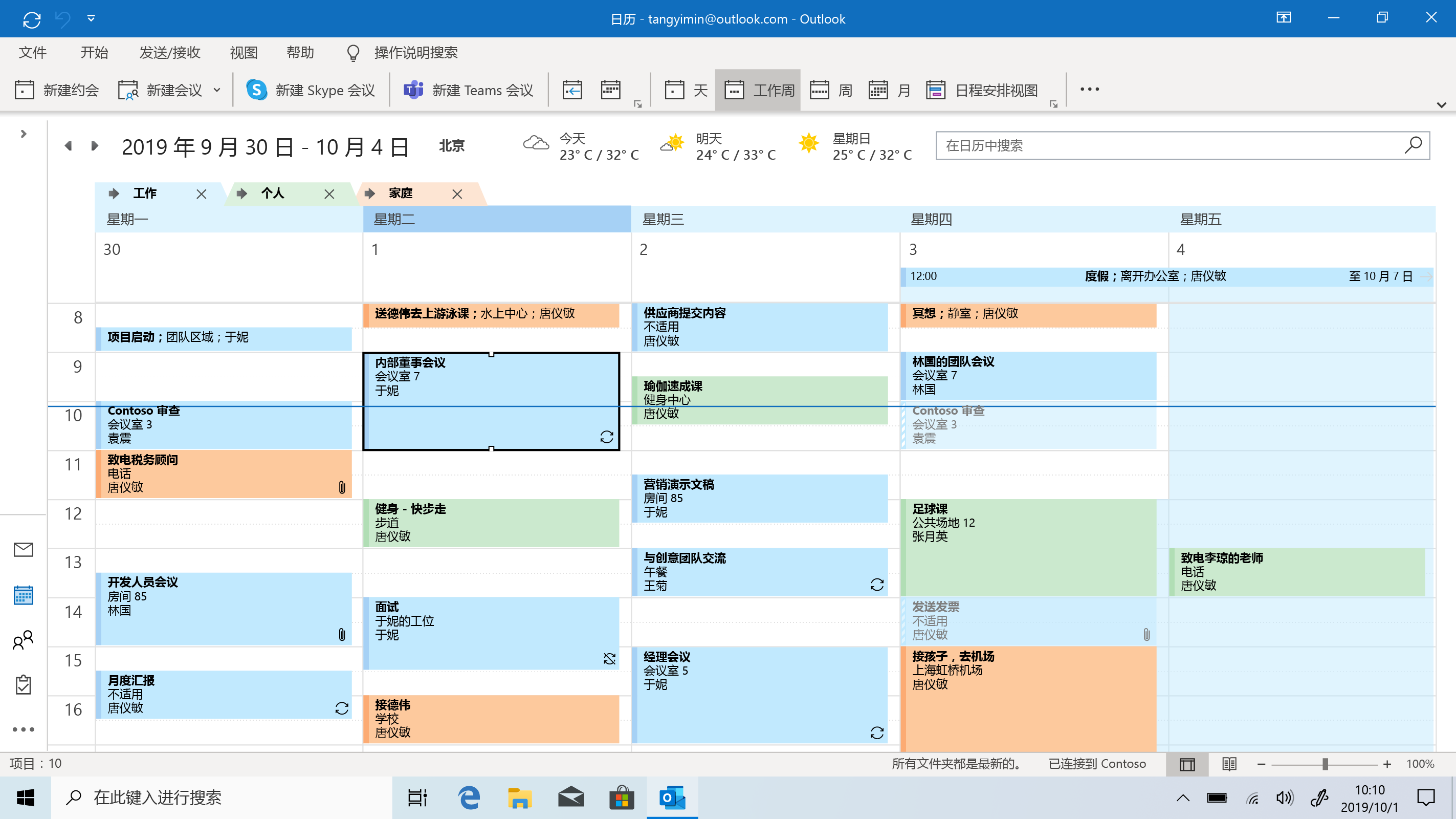Go to next week with forward arrow
This screenshot has height=819, width=1456.
pyautogui.click(x=95, y=146)
